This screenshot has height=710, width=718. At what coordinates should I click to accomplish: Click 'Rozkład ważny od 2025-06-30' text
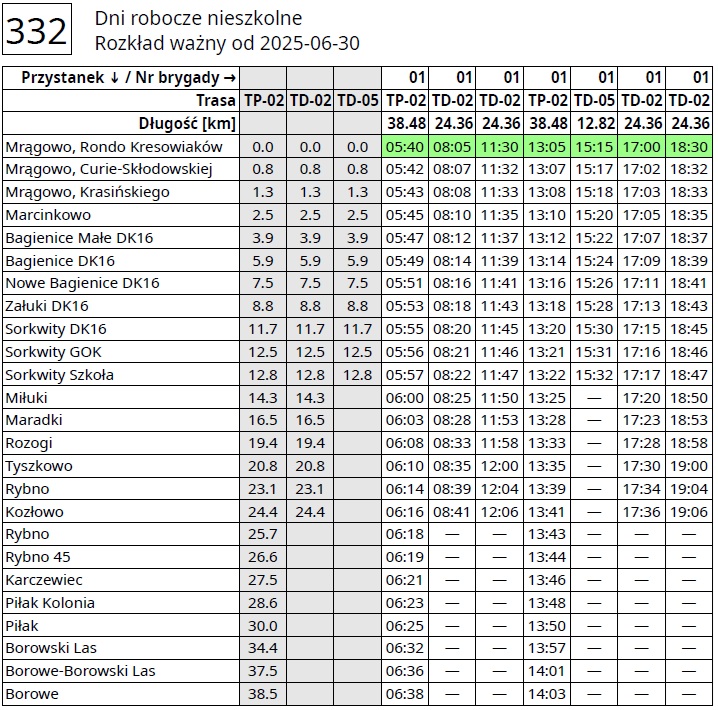pyautogui.click(x=227, y=44)
